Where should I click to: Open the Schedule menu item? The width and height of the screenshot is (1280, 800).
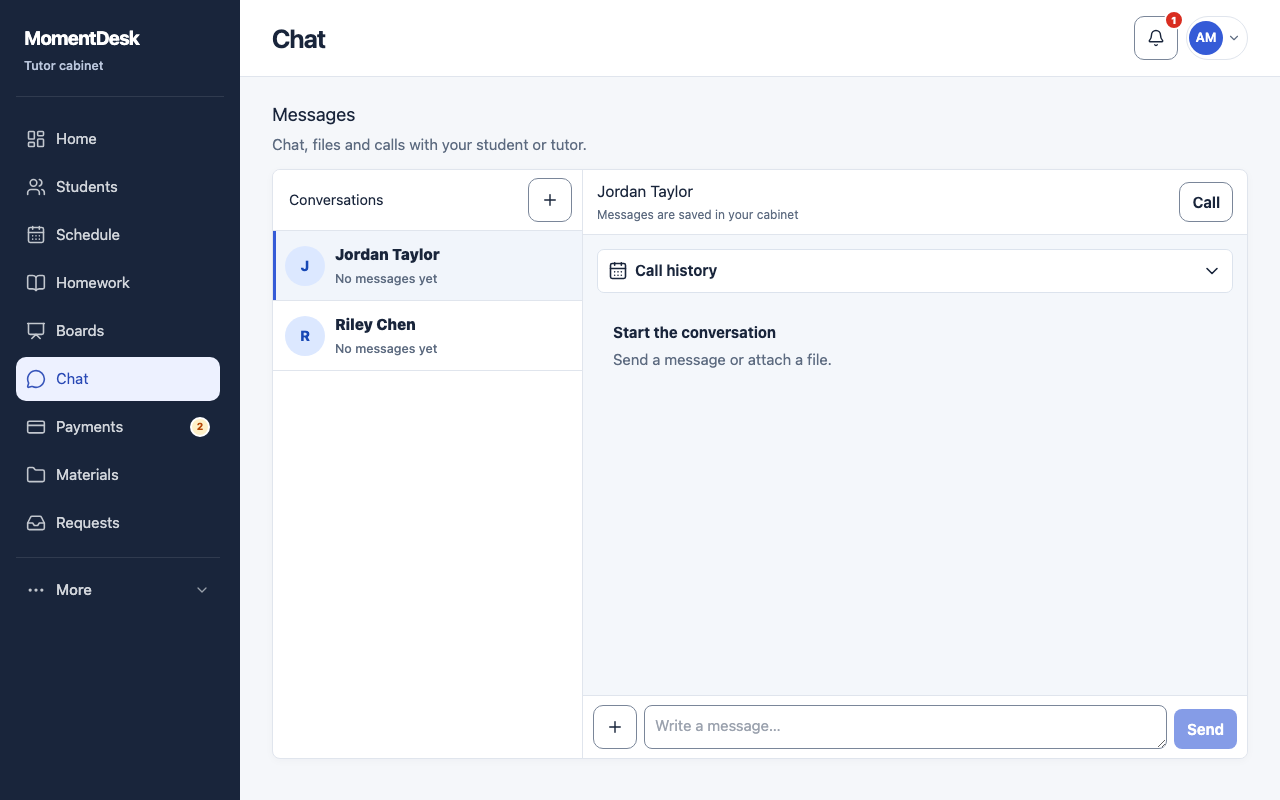(x=118, y=235)
